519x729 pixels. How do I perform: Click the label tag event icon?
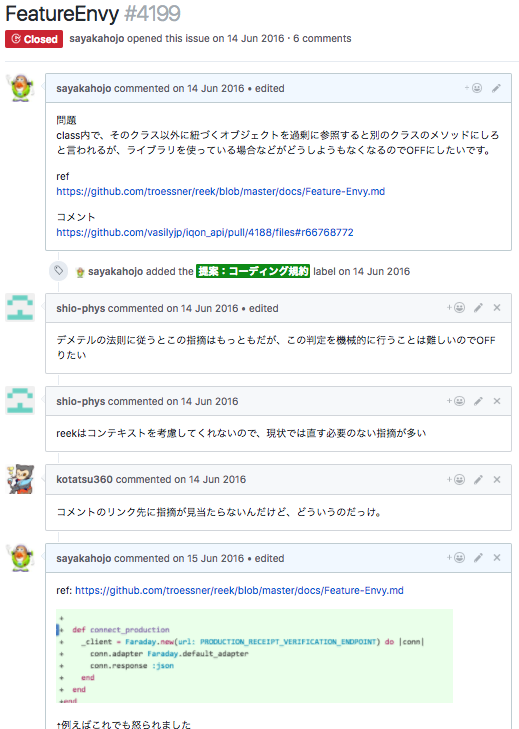[59, 271]
